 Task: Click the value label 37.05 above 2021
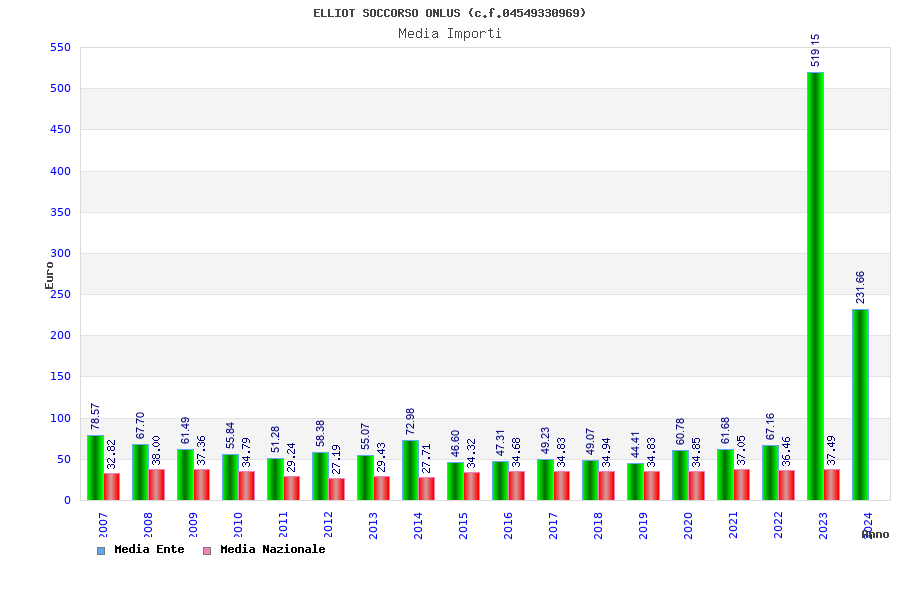coord(741,450)
